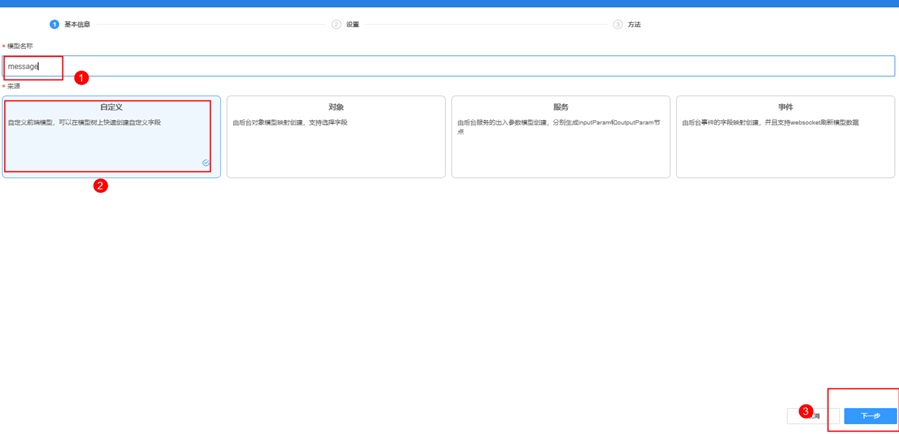Click the checkmark icon in 自定义 card
This screenshot has width=899, height=434.
pos(206,163)
